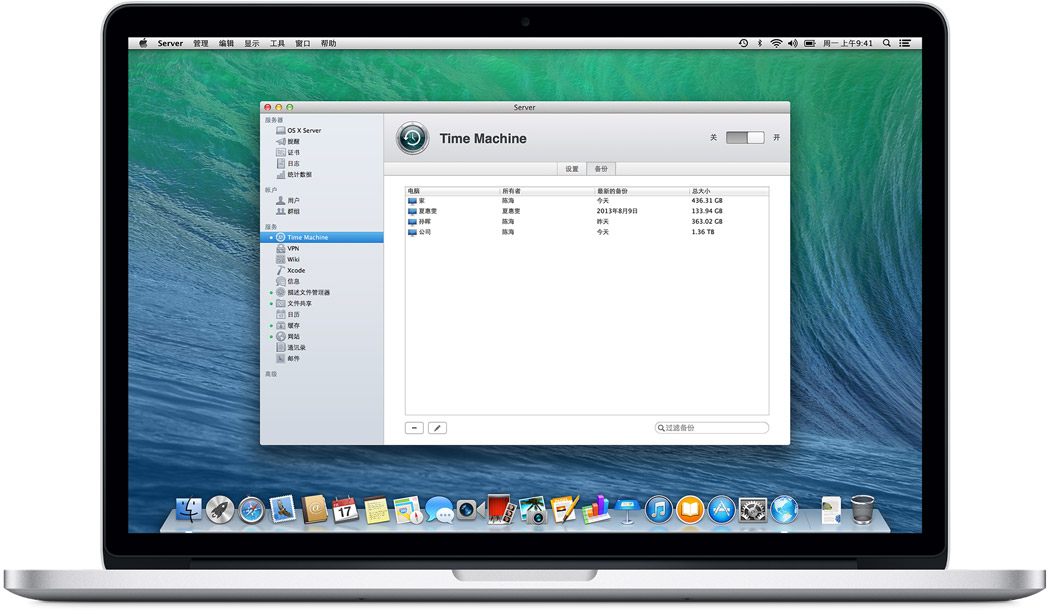Open the Trash in the Dock

862,510
